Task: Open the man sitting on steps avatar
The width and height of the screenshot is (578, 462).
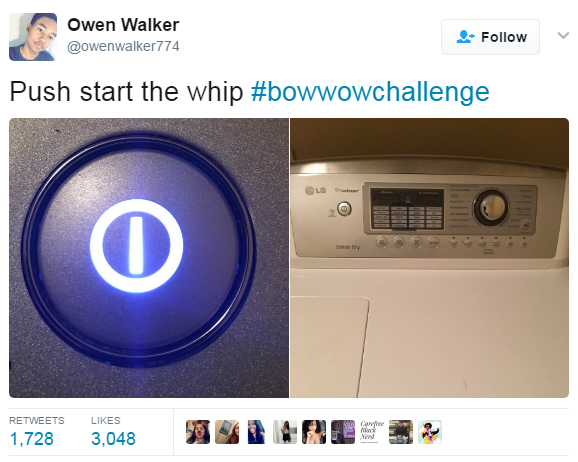Action: [401, 432]
